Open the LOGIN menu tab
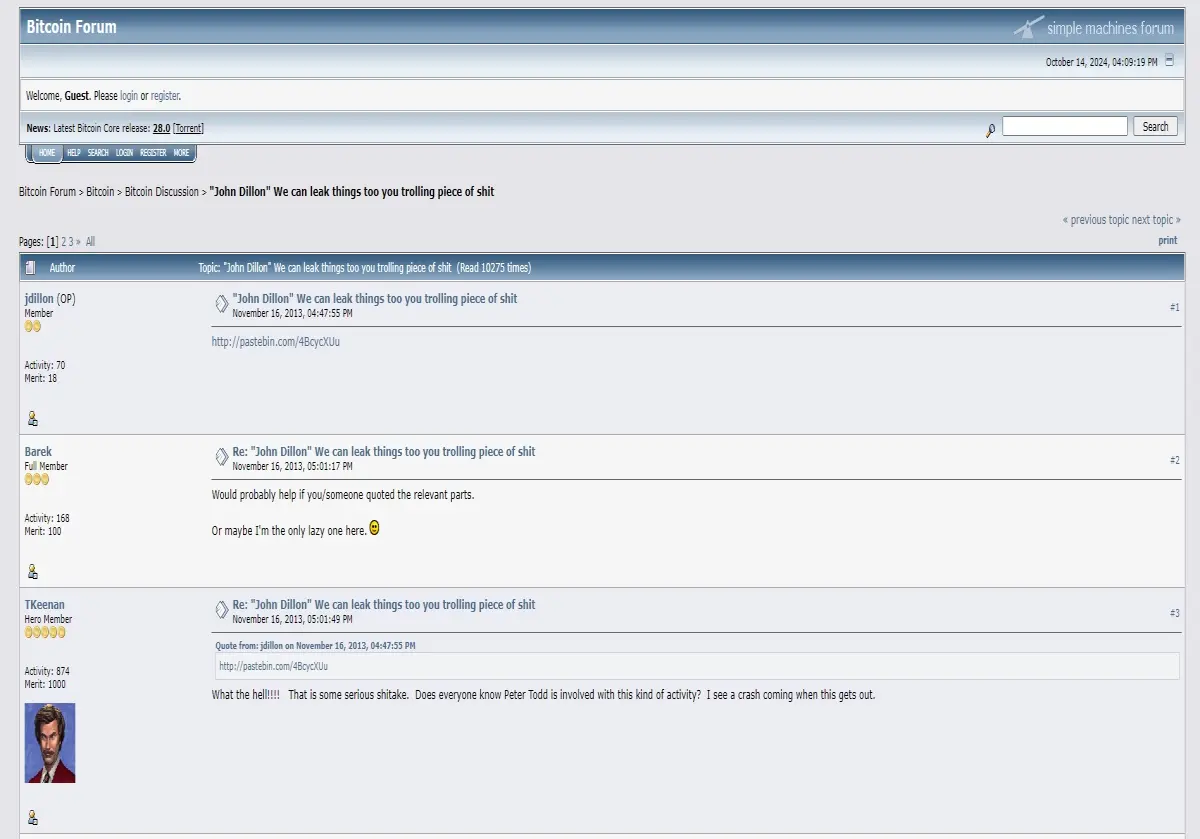The height and width of the screenshot is (839, 1200). (x=124, y=153)
